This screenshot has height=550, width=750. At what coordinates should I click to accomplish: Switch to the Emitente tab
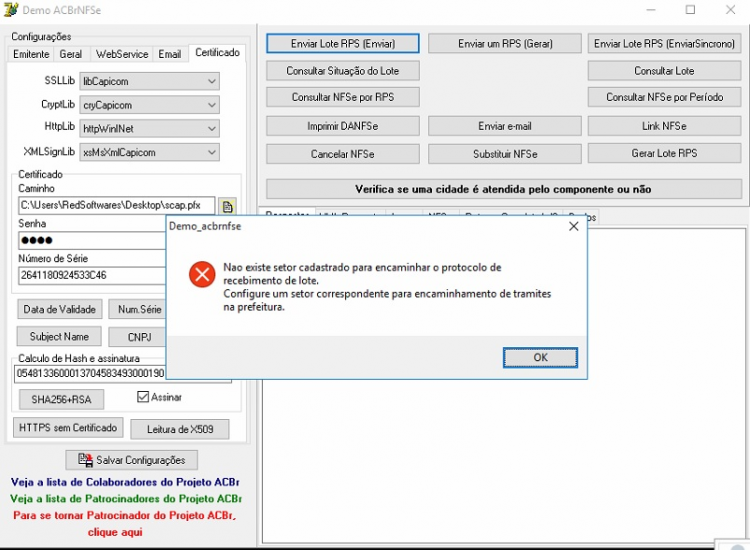31,54
